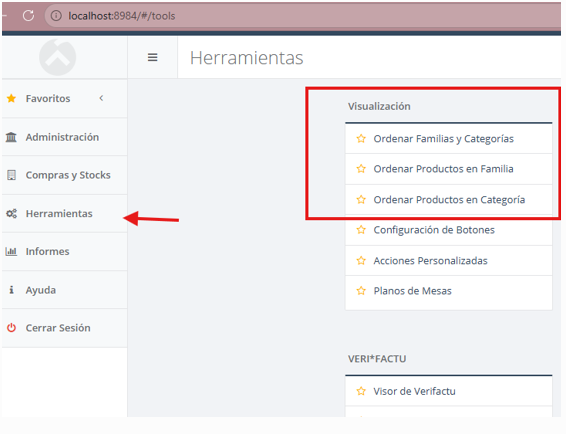Star the Configuración de Botones entry
Screen dimensions: 566x434
[x=361, y=230]
